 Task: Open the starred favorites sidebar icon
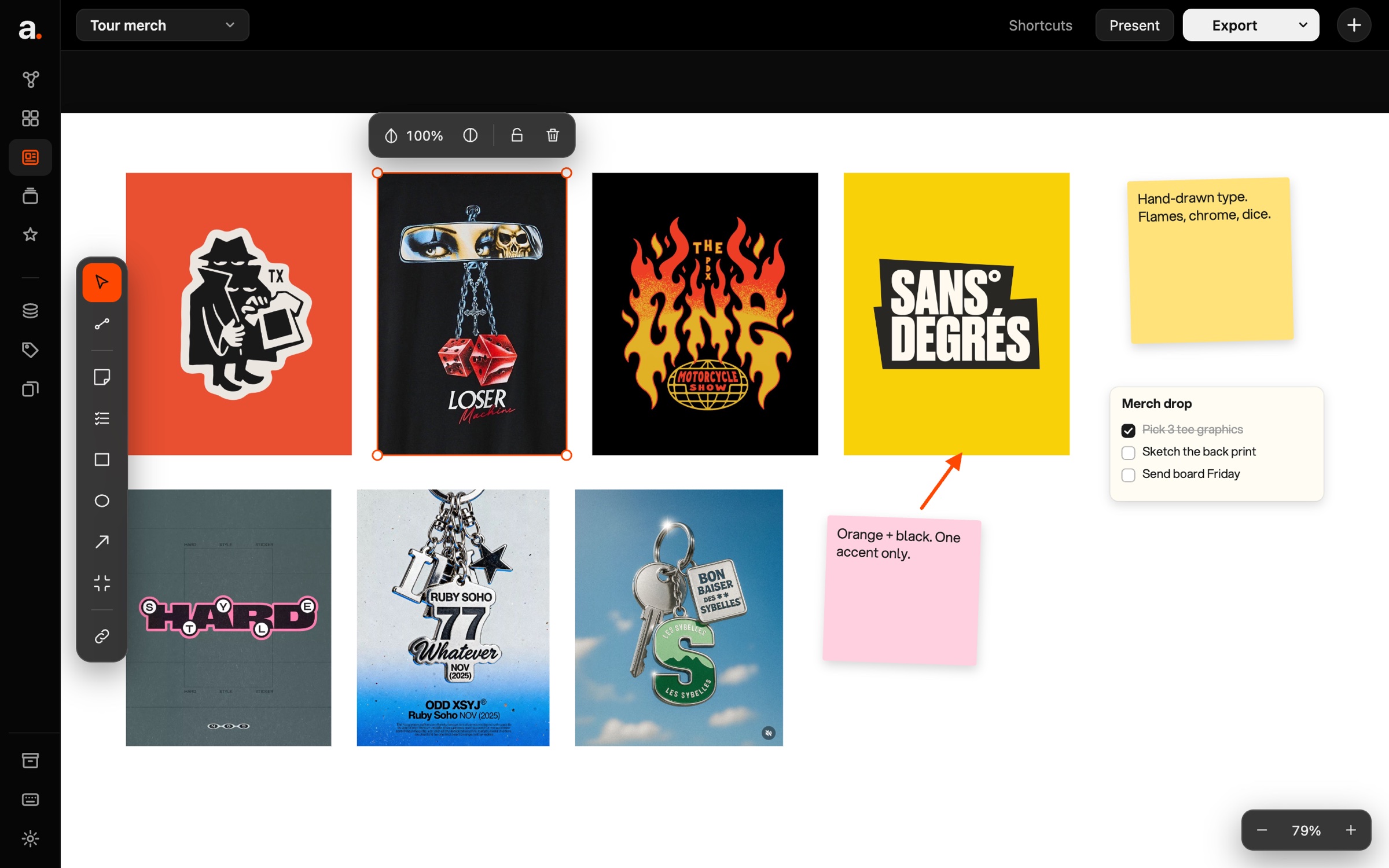[30, 235]
